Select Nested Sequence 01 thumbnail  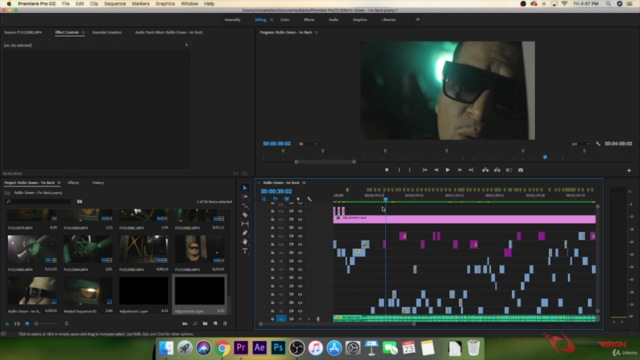(x=88, y=291)
